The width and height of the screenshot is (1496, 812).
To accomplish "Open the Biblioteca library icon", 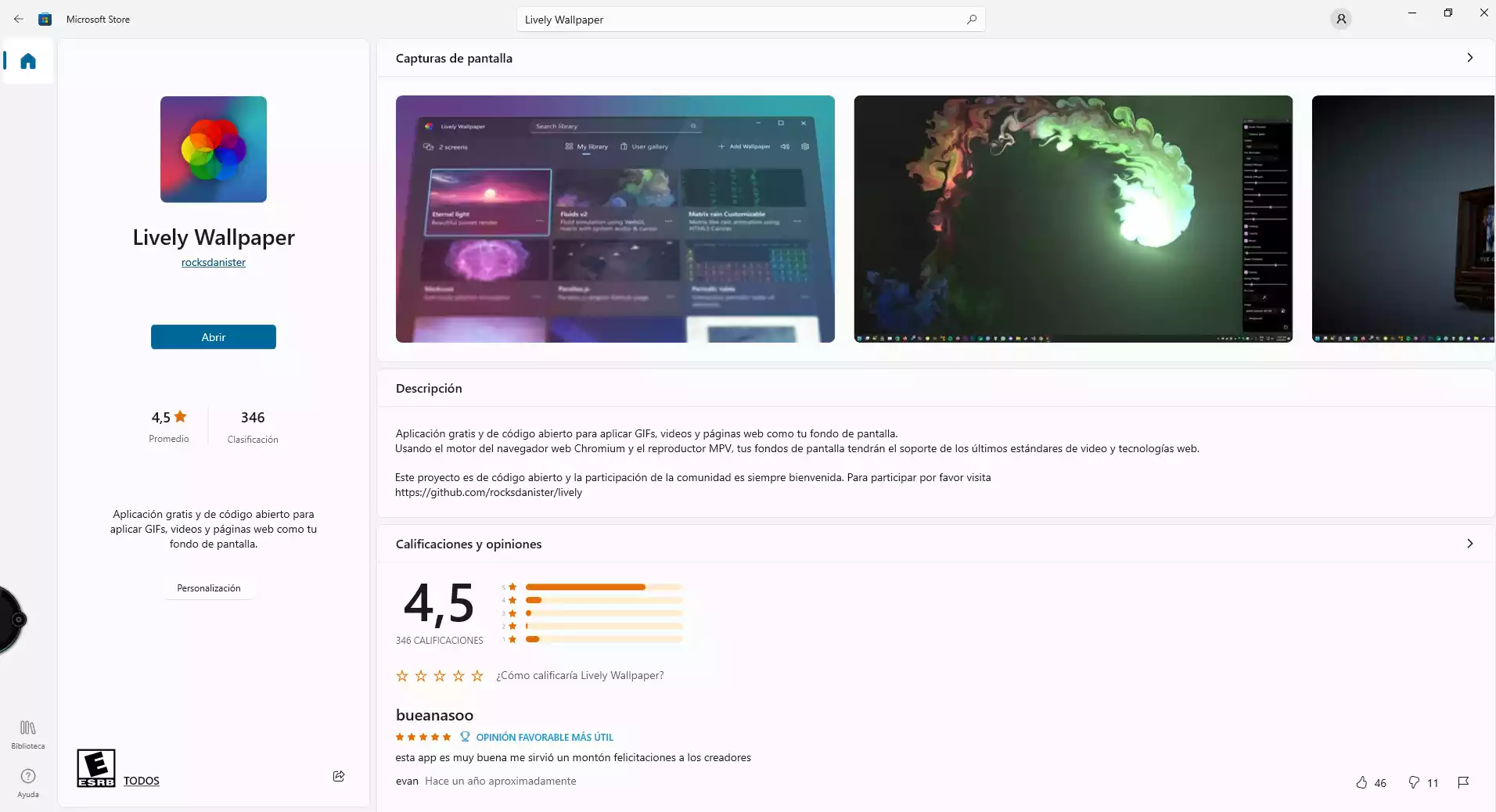I will point(28,735).
